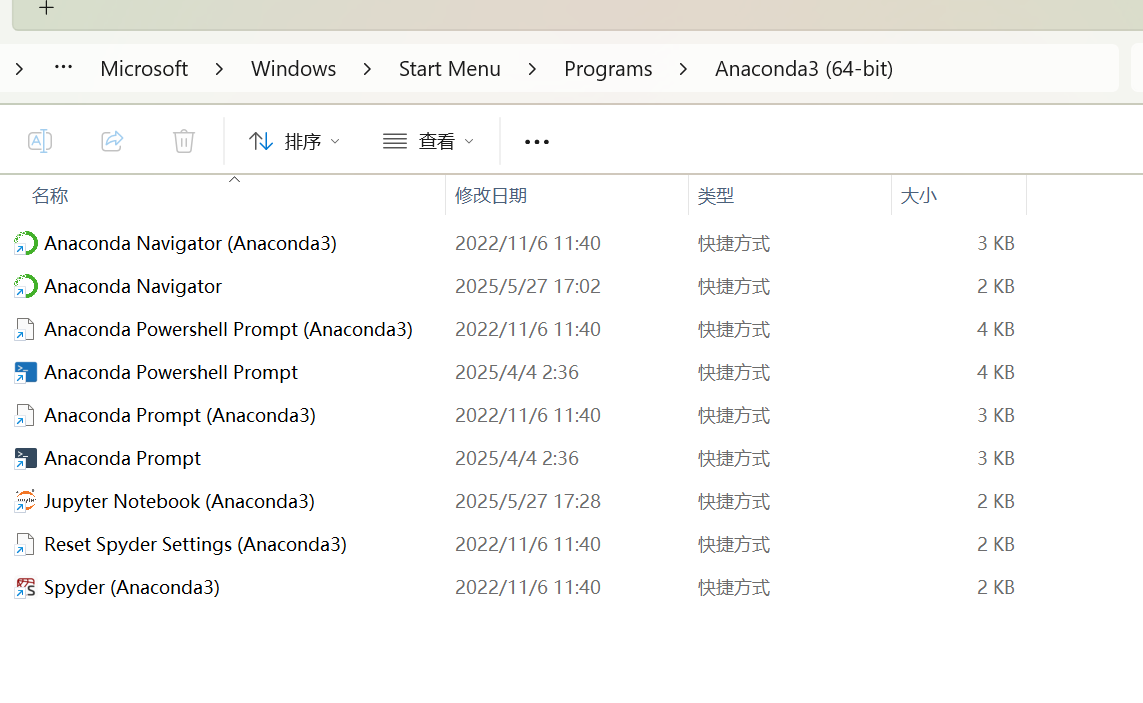Screen dimensions: 1143x703
Task: Click blue Anaconda Powershell Prompt icon
Action: [x=25, y=372]
